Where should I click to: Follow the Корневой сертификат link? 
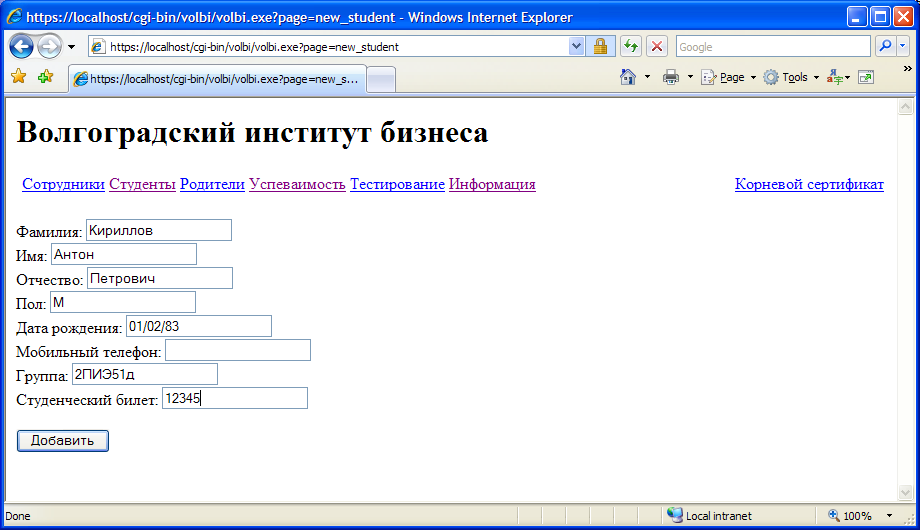(x=809, y=184)
